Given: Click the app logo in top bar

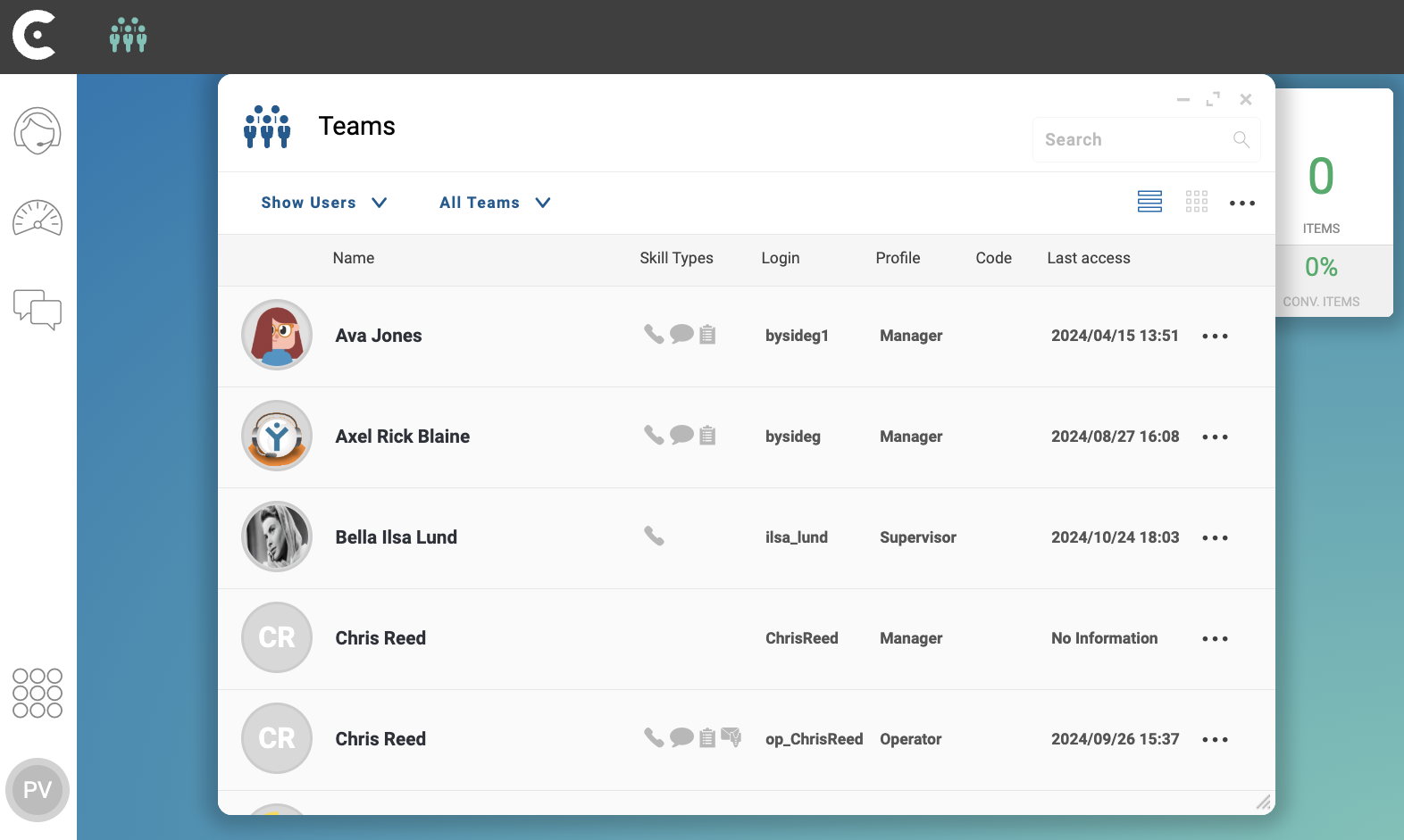Looking at the screenshot, I should coord(35,36).
